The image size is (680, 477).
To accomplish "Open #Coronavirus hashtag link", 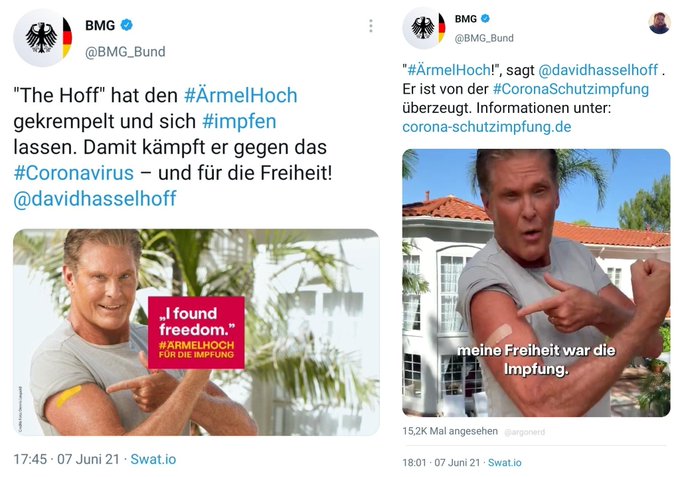I will (x=74, y=173).
